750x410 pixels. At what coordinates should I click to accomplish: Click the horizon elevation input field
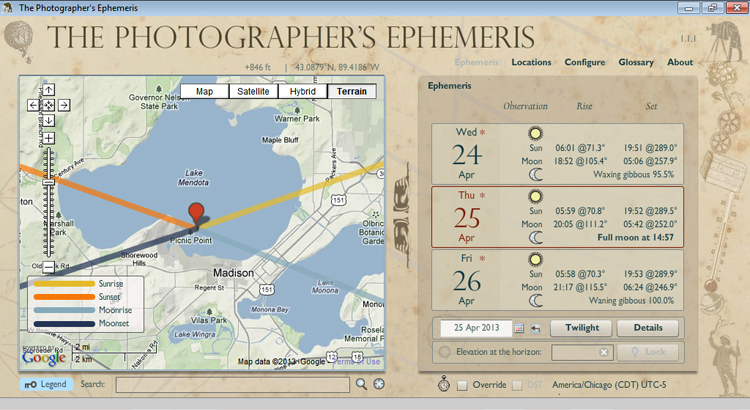[x=582, y=353]
